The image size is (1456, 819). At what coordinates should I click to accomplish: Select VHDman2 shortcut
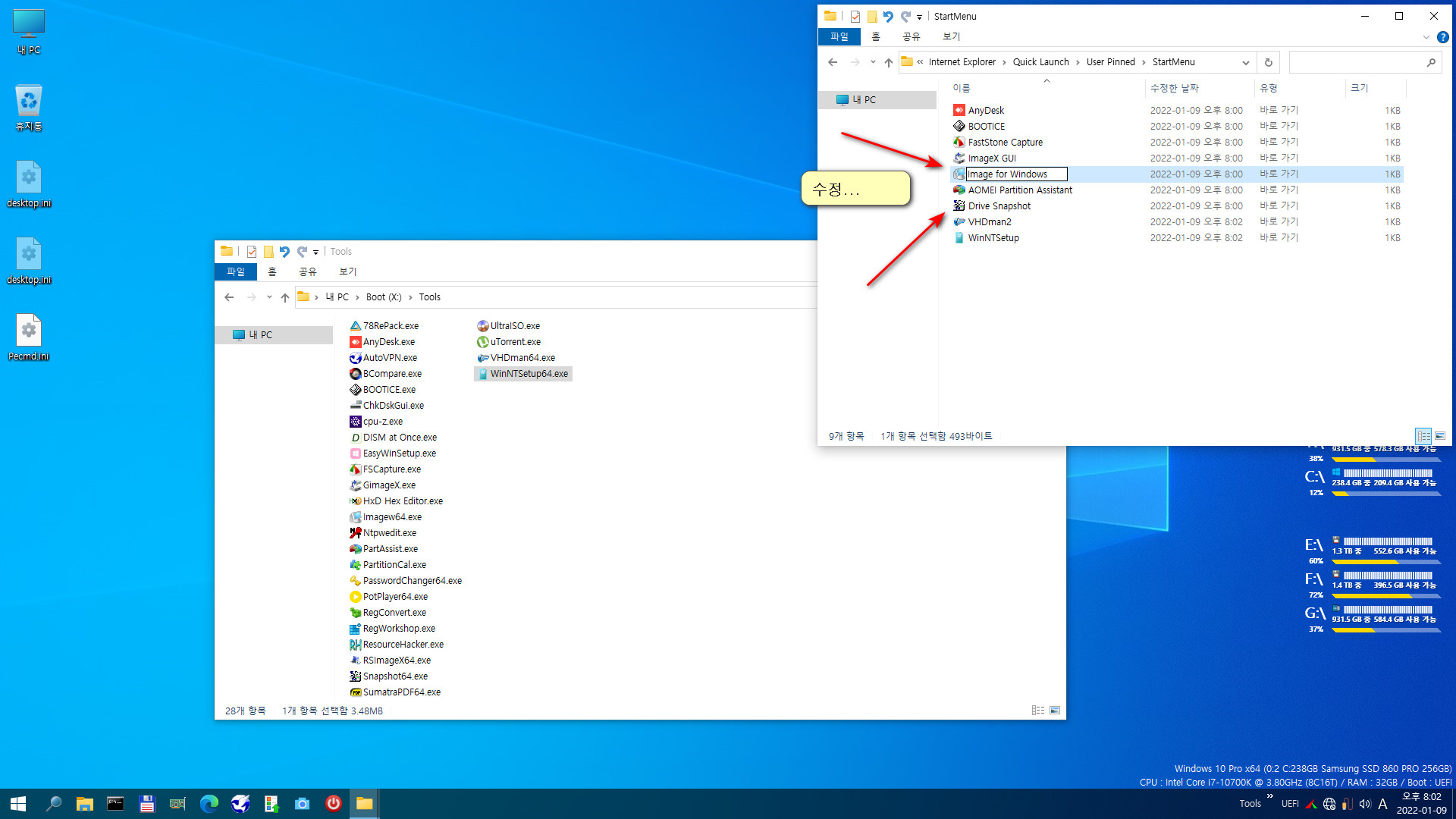(989, 221)
